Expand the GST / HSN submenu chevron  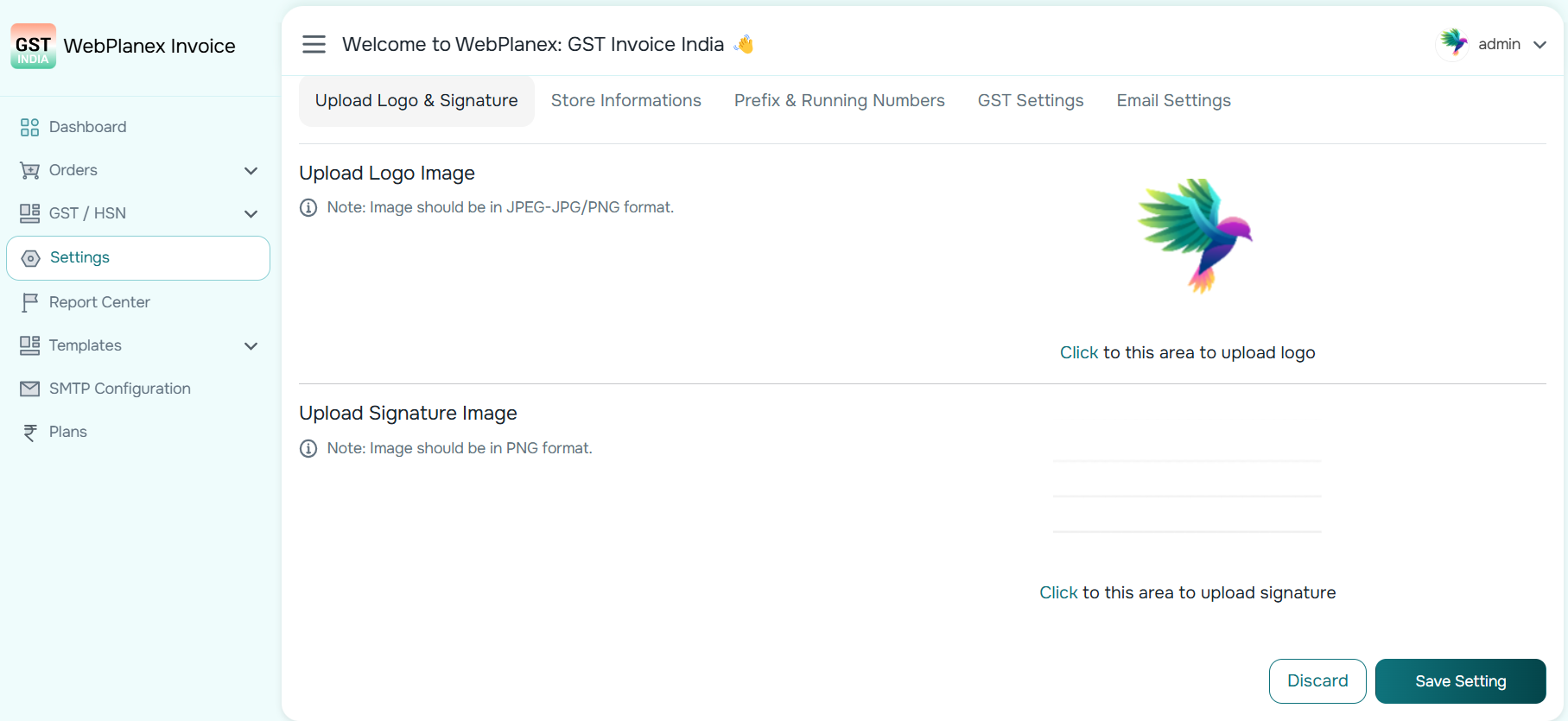251,214
